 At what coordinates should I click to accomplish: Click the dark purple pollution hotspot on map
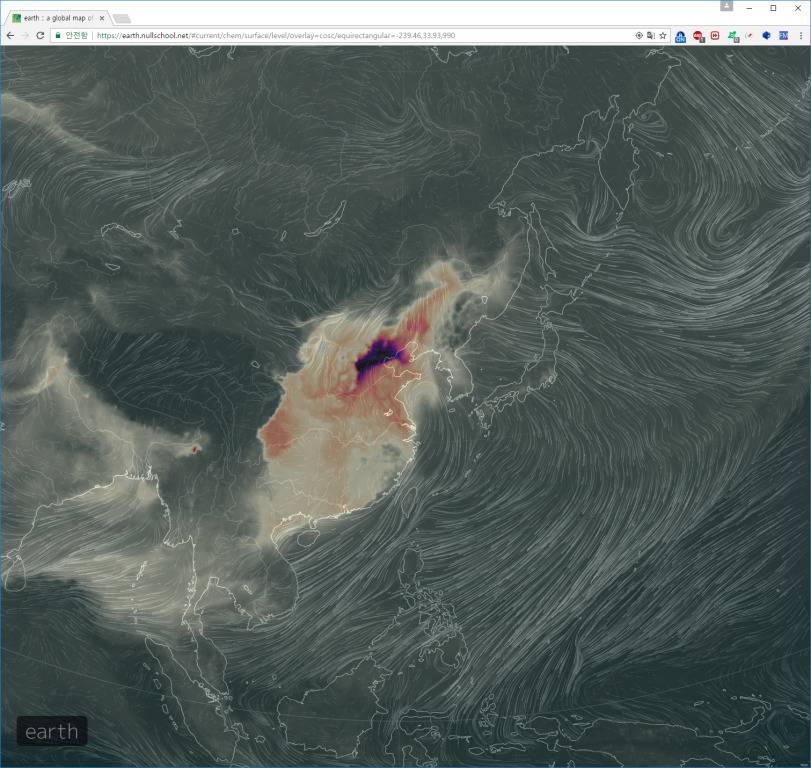(378, 356)
